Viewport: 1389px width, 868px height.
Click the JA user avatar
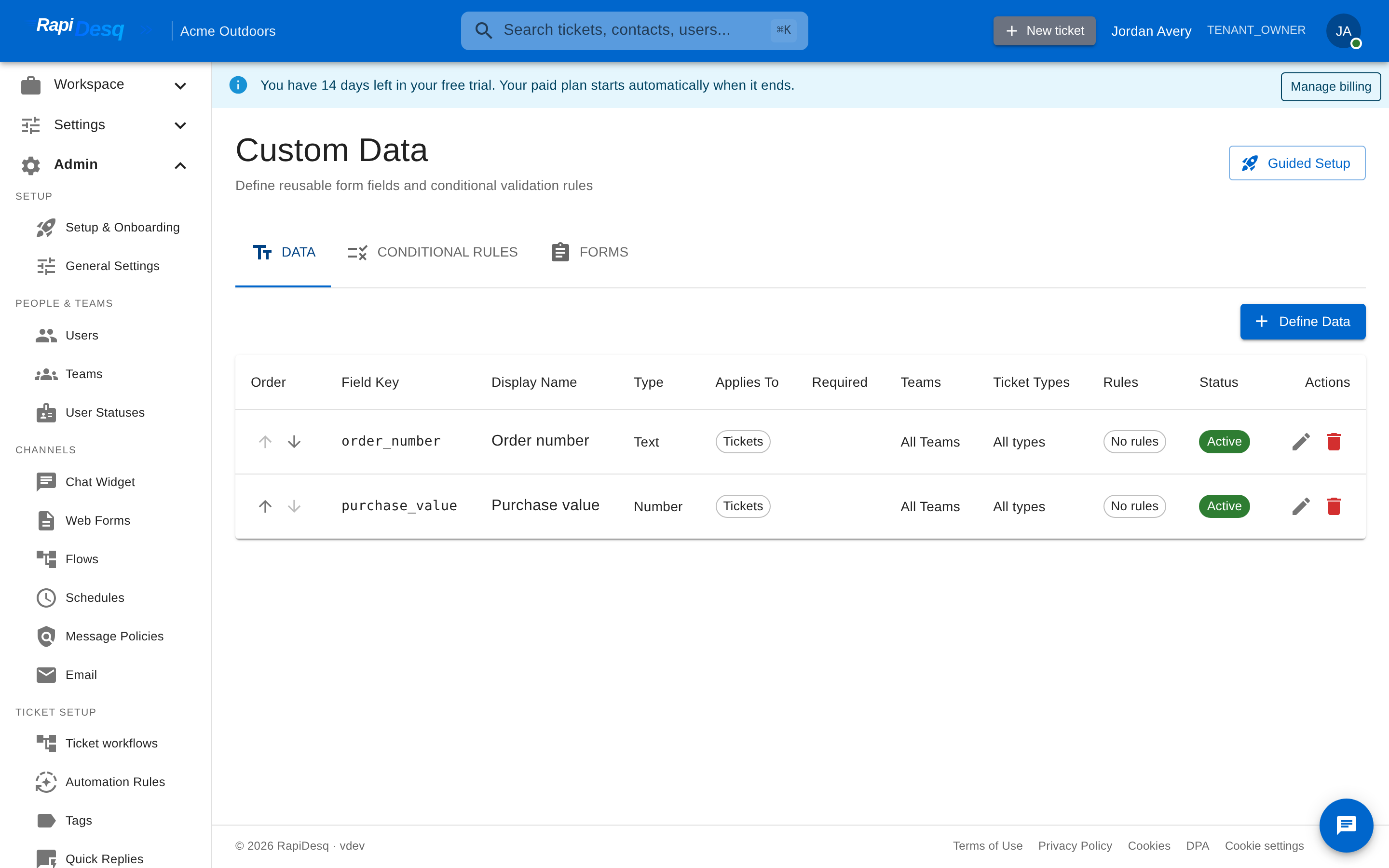[1343, 31]
